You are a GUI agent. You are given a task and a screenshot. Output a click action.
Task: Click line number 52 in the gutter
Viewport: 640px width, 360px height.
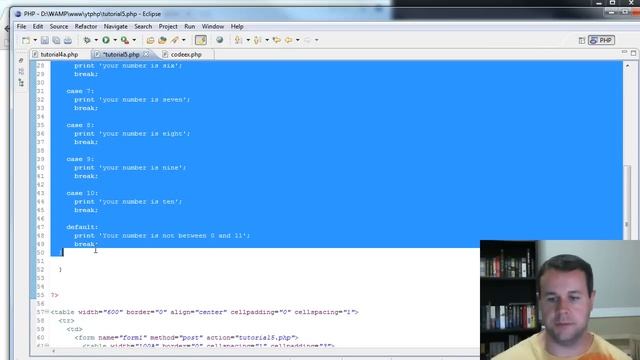(x=40, y=270)
